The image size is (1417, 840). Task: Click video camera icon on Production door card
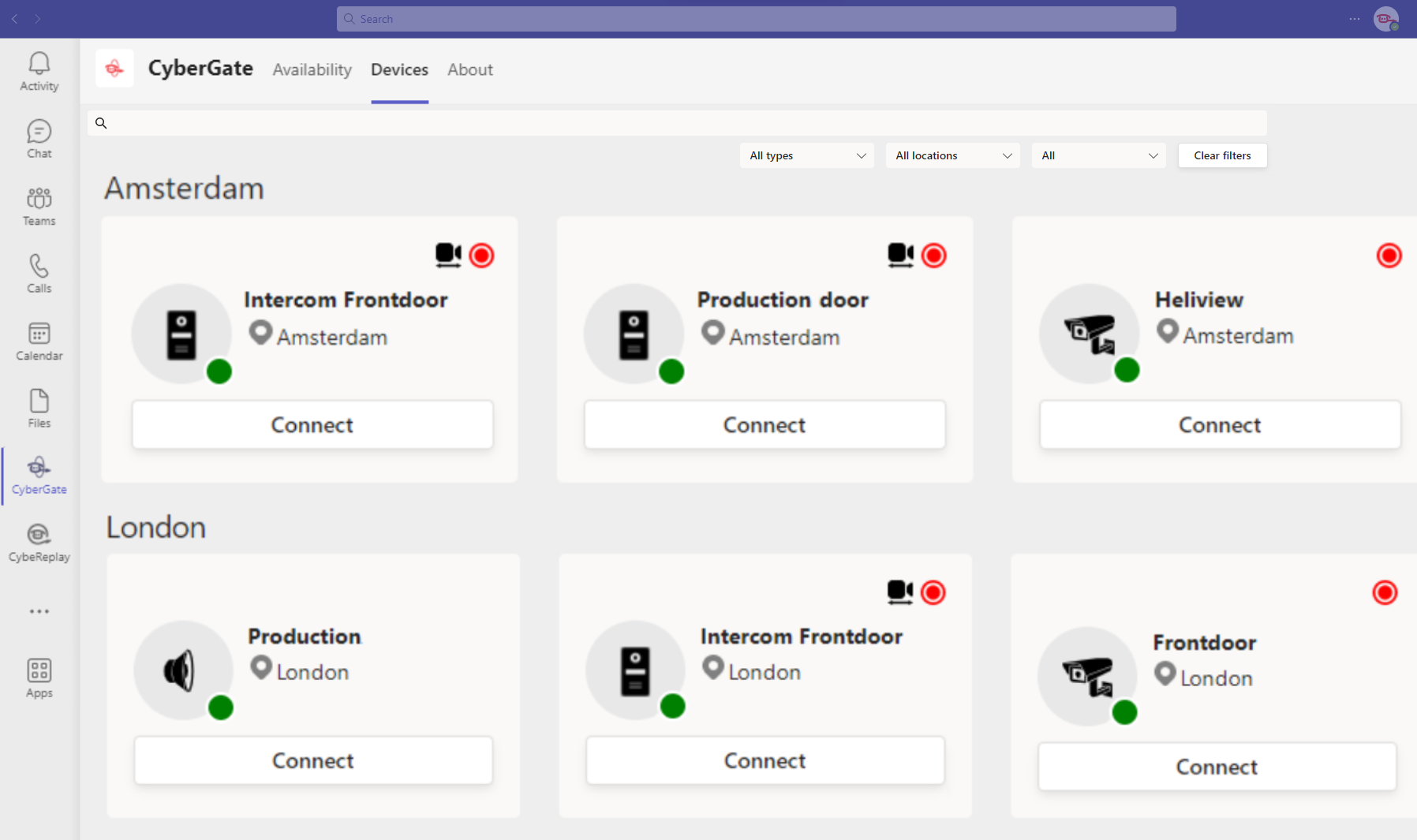900,255
